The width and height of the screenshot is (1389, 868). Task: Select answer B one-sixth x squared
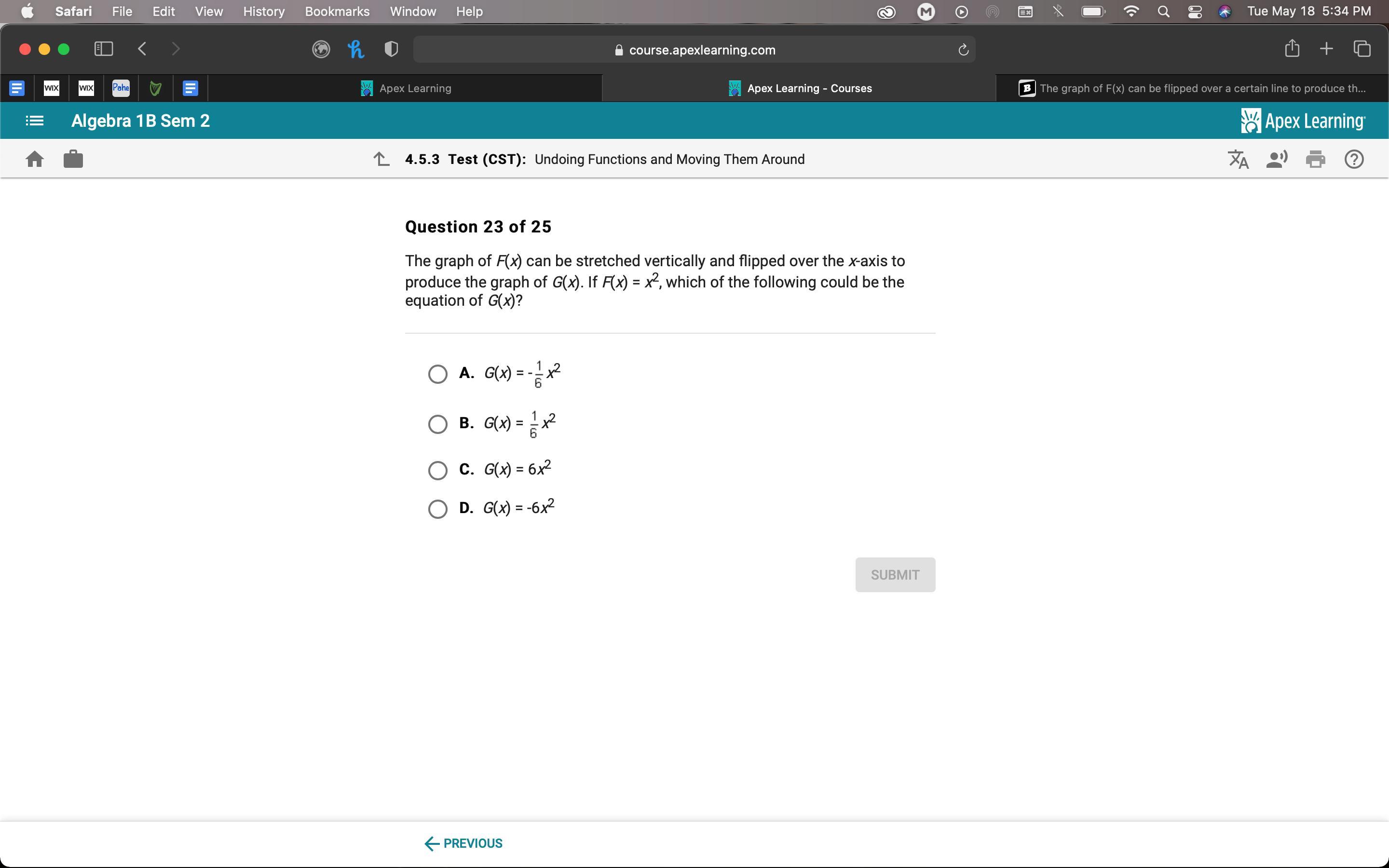pos(437,424)
